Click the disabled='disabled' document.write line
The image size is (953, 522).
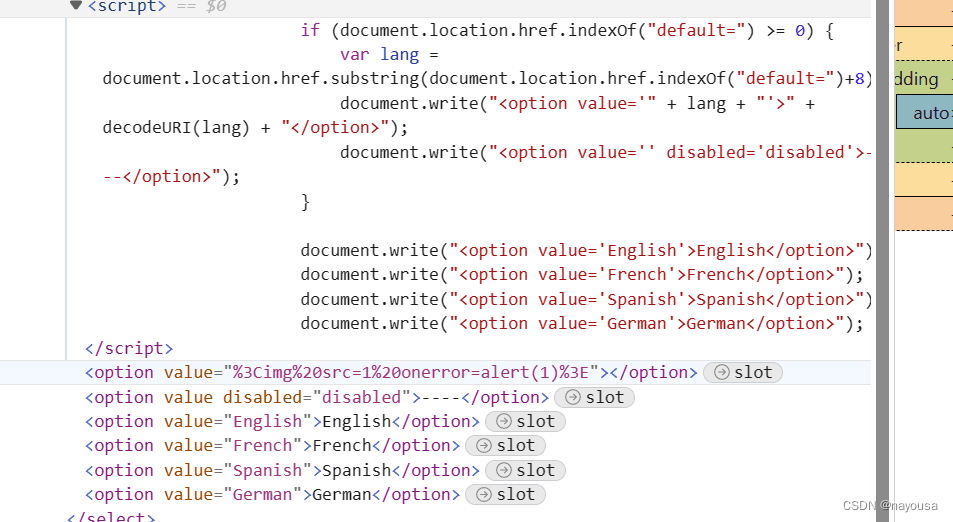[x=605, y=153]
